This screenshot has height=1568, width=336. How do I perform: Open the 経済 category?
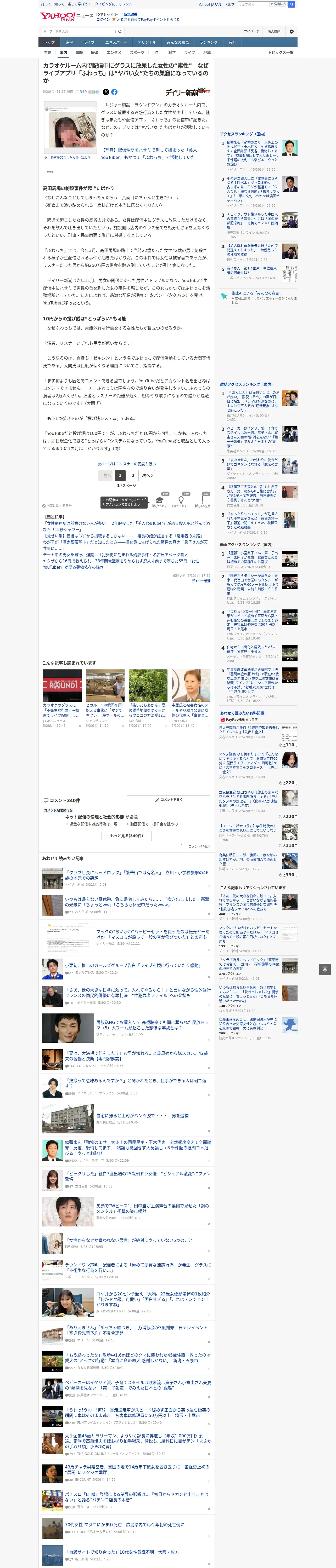[94, 53]
